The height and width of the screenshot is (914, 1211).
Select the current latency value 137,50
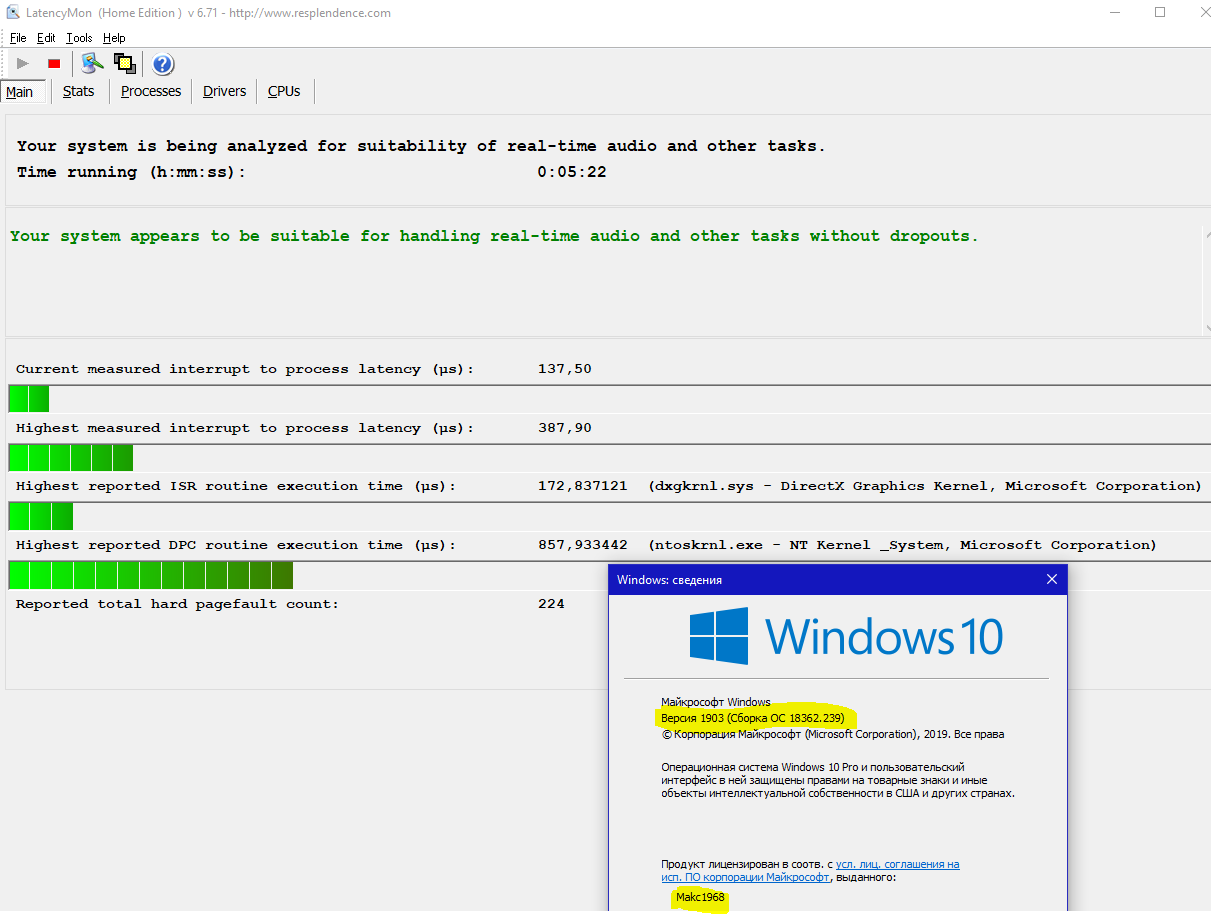pyautogui.click(x=565, y=369)
